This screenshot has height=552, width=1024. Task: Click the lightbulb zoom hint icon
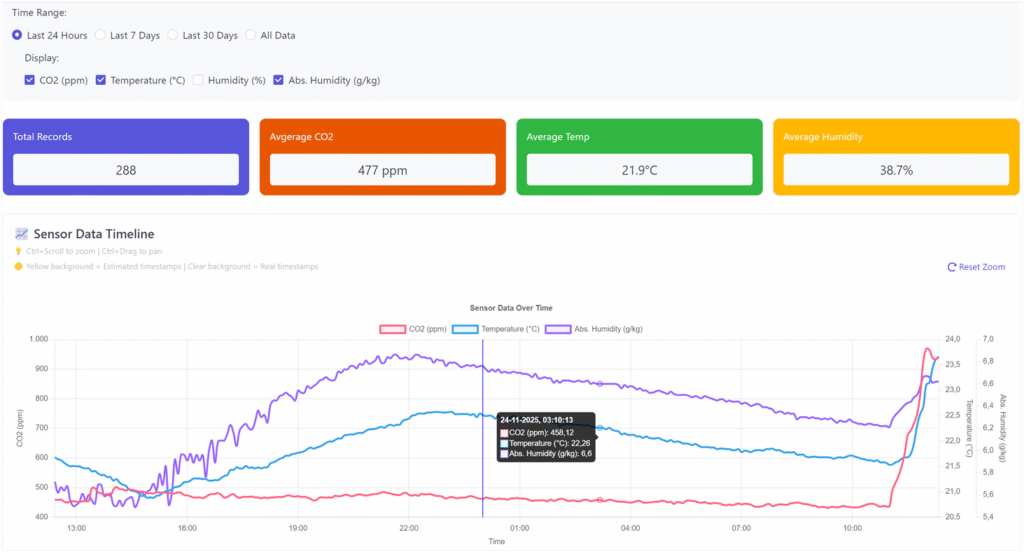tap(18, 251)
